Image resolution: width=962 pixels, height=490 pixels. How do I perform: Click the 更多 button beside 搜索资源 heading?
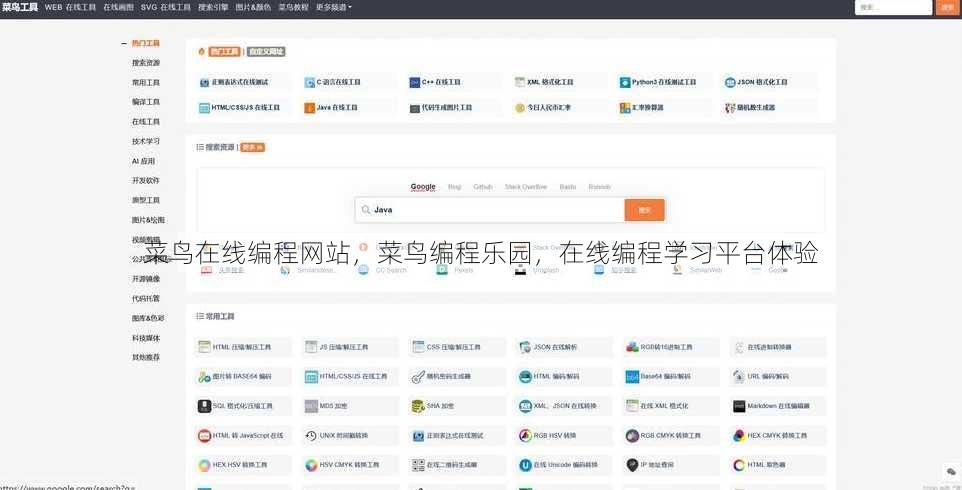pos(253,147)
